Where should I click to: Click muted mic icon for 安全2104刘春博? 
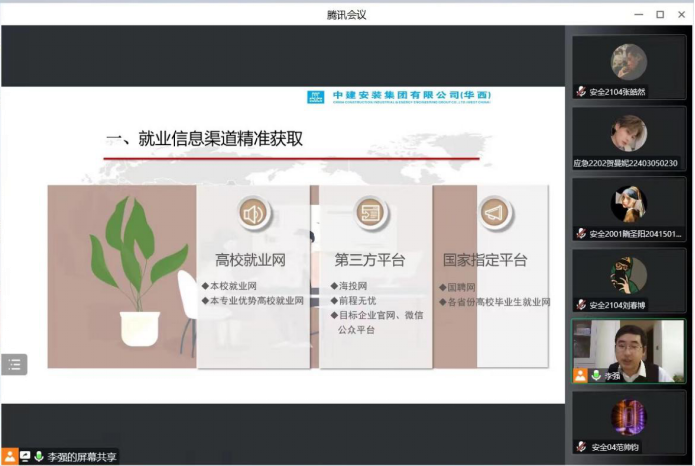point(581,304)
